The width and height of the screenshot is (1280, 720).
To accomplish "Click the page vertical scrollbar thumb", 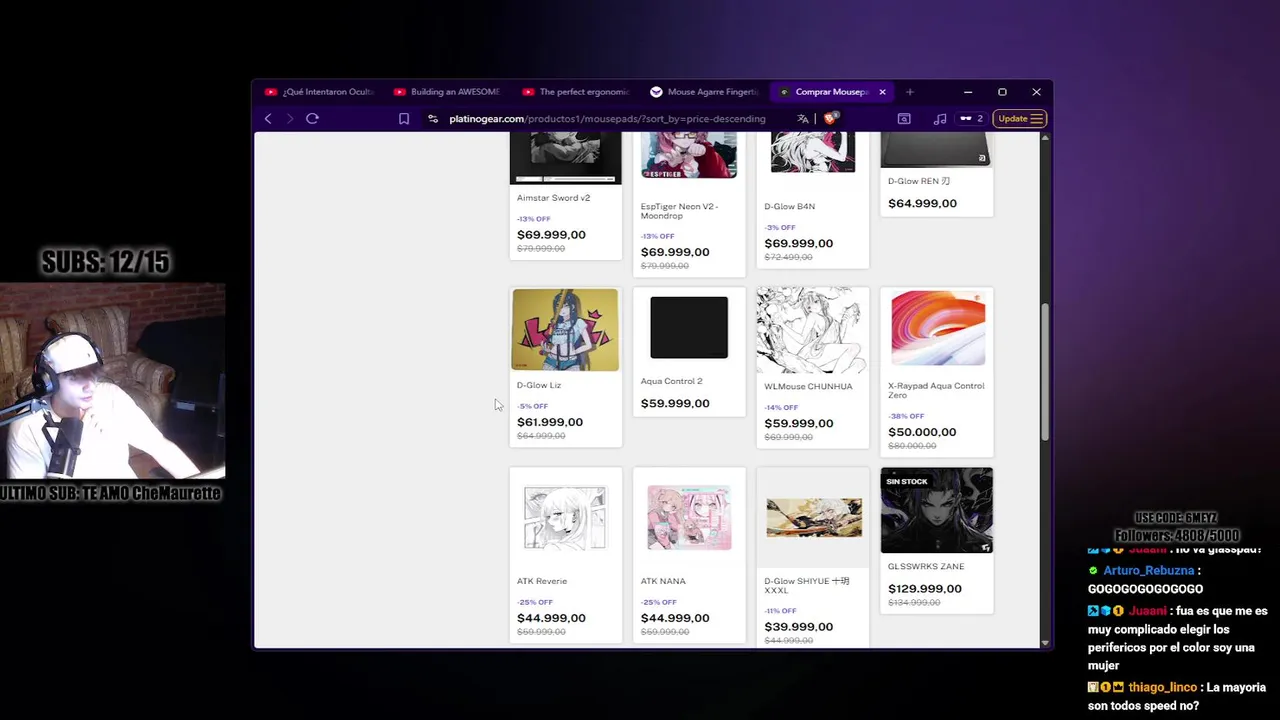I will (x=1046, y=372).
